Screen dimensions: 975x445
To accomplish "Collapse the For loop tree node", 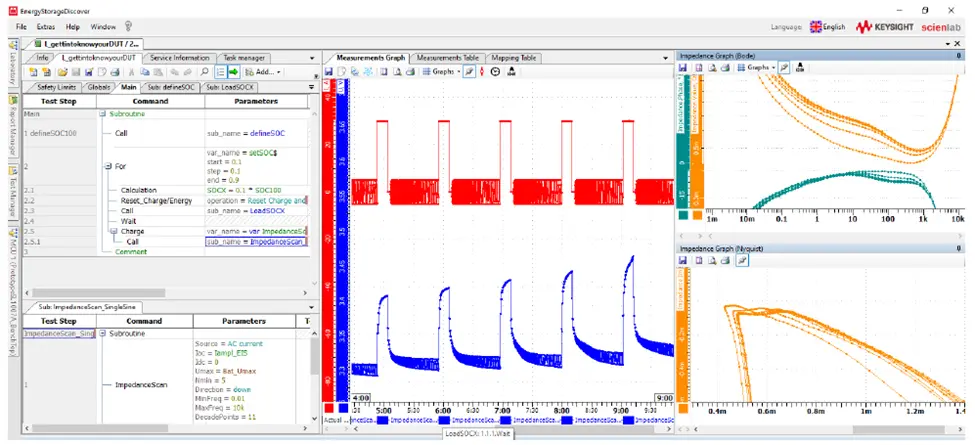I will pyautogui.click(x=108, y=166).
